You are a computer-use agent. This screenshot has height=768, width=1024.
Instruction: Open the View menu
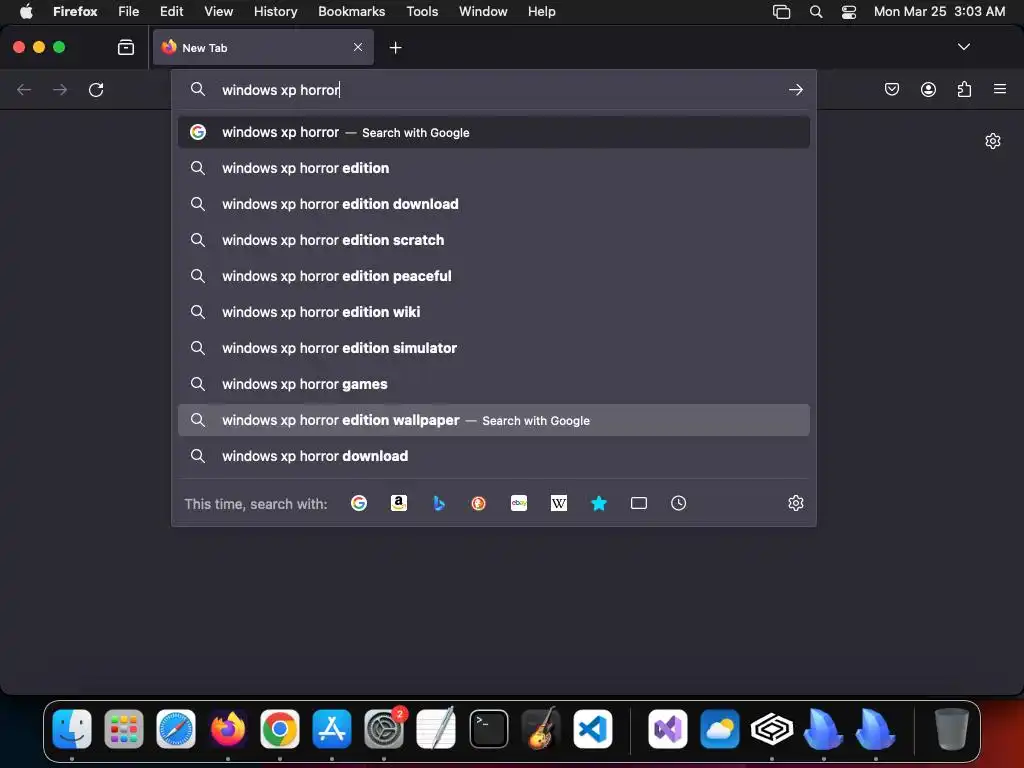point(218,11)
